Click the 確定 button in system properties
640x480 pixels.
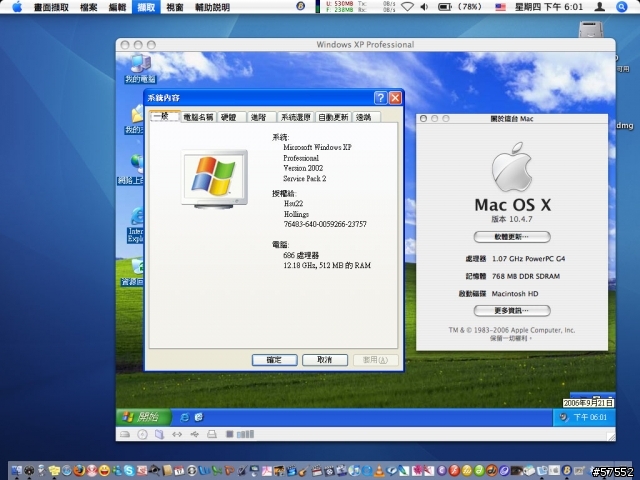point(274,360)
